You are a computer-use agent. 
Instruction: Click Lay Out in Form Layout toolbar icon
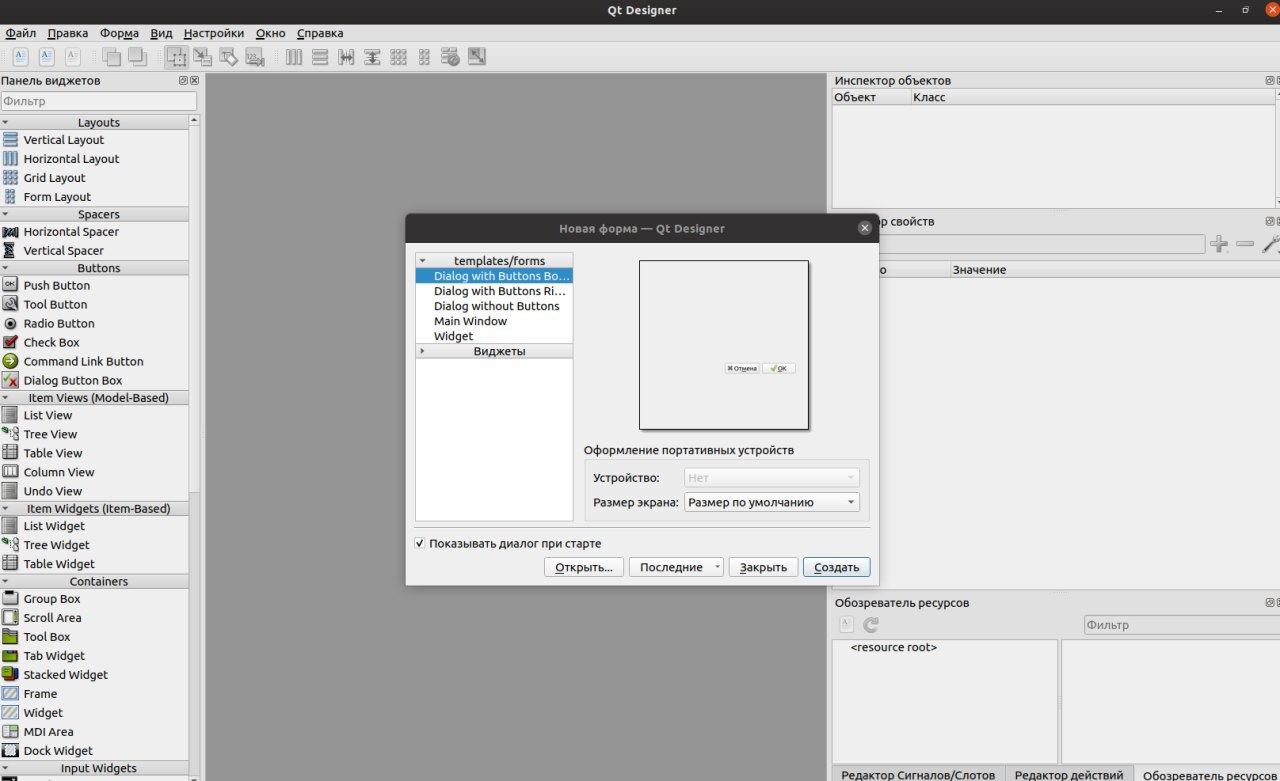coord(424,57)
